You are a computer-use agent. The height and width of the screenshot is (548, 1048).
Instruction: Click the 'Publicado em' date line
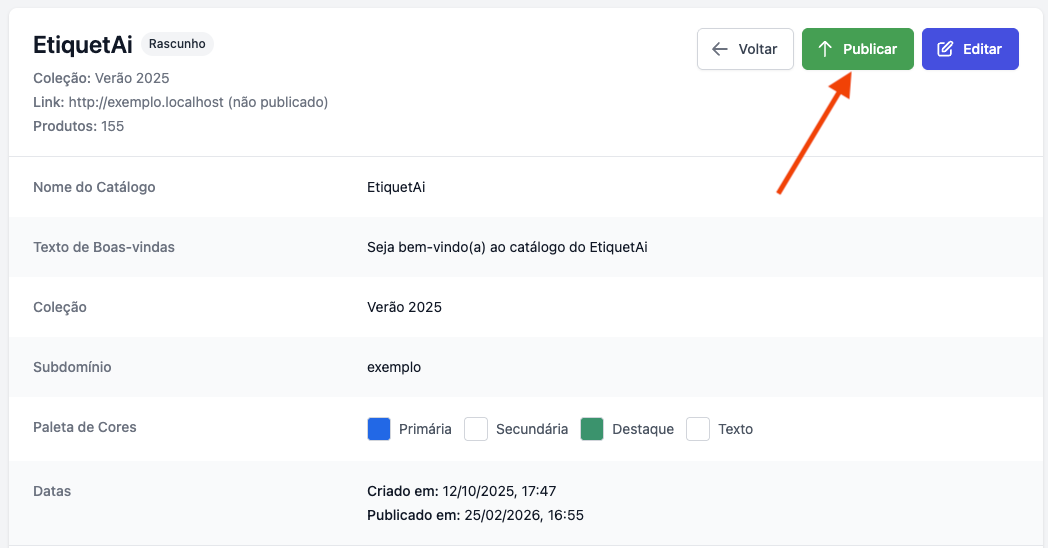(x=475, y=515)
